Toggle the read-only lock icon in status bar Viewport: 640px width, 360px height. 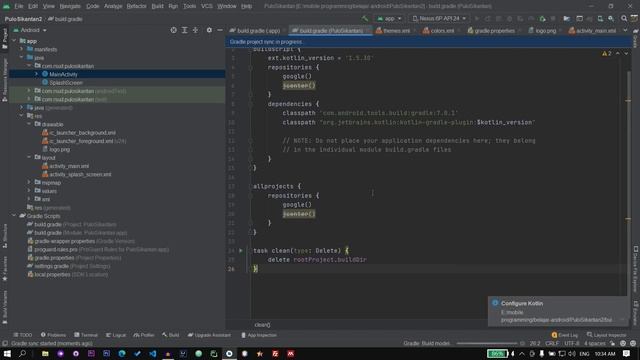612,343
